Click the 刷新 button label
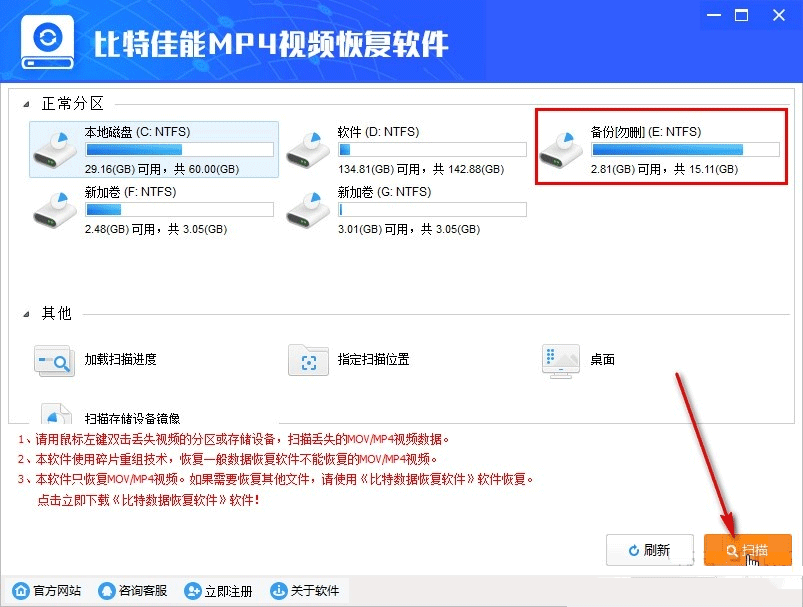Viewport: 803px width, 607px height. tap(657, 550)
